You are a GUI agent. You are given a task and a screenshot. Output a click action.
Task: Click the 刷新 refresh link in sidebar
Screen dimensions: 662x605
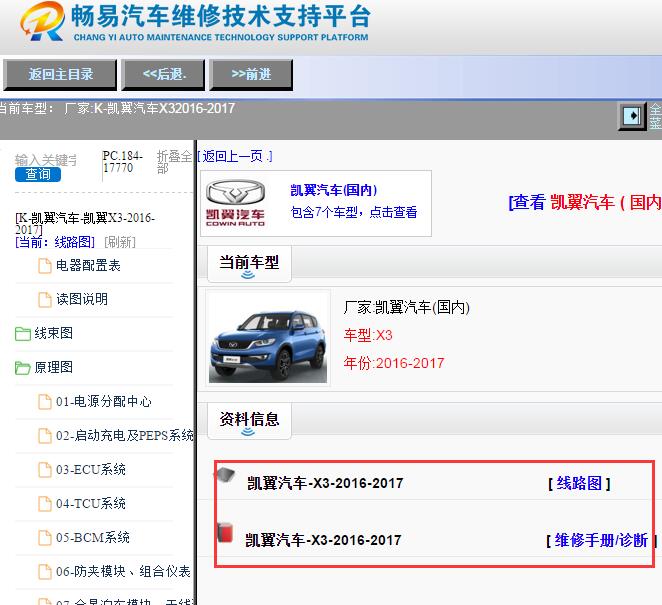pyautogui.click(x=119, y=242)
